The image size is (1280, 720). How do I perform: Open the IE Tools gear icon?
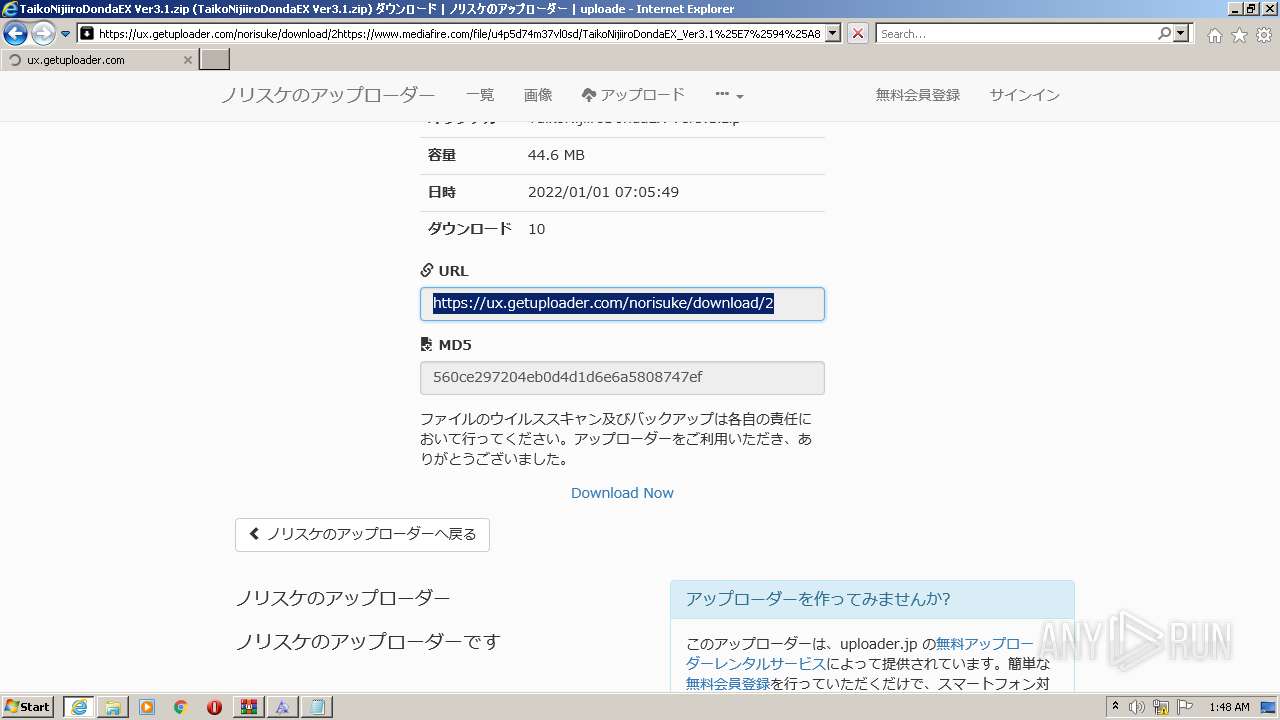coord(1264,35)
